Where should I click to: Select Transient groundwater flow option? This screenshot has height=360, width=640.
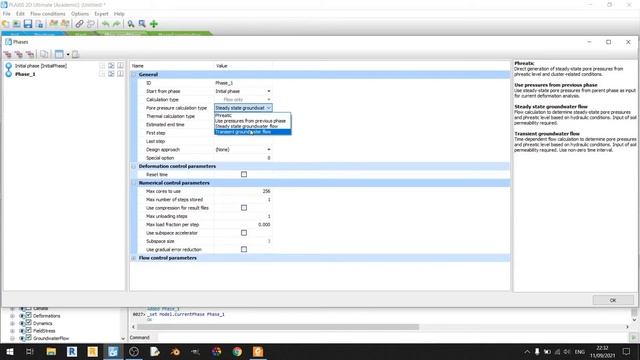[x=253, y=132]
